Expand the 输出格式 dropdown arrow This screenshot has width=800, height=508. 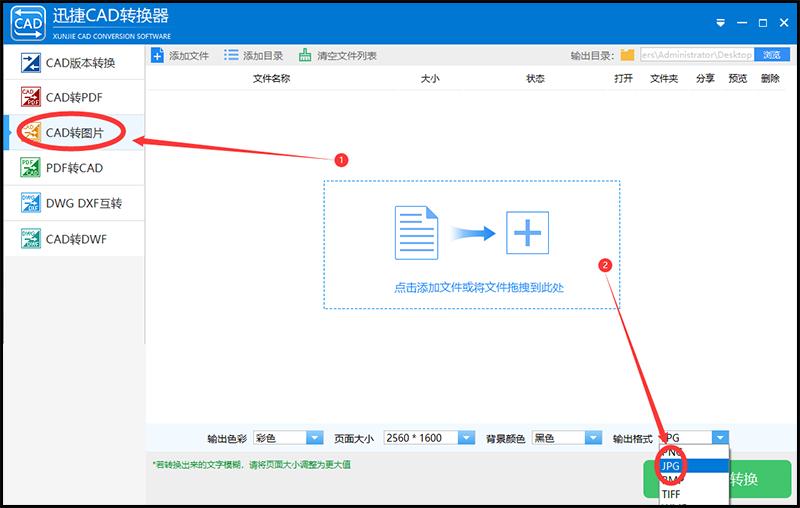point(720,438)
